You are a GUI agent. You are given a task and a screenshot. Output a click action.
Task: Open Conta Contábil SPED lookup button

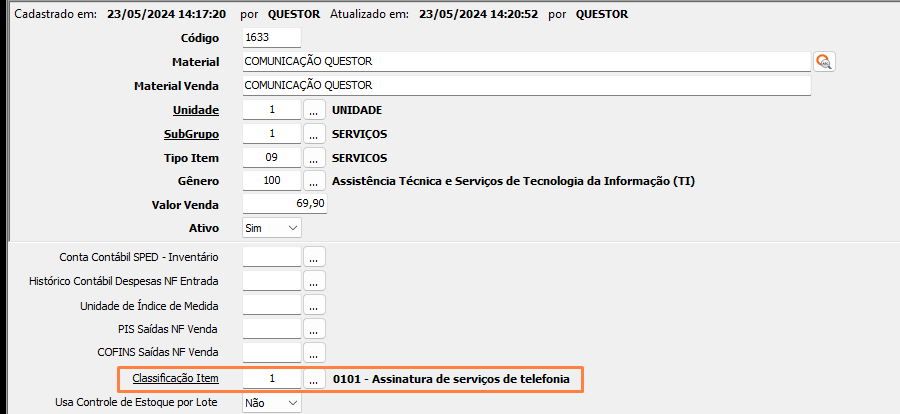[x=314, y=257]
